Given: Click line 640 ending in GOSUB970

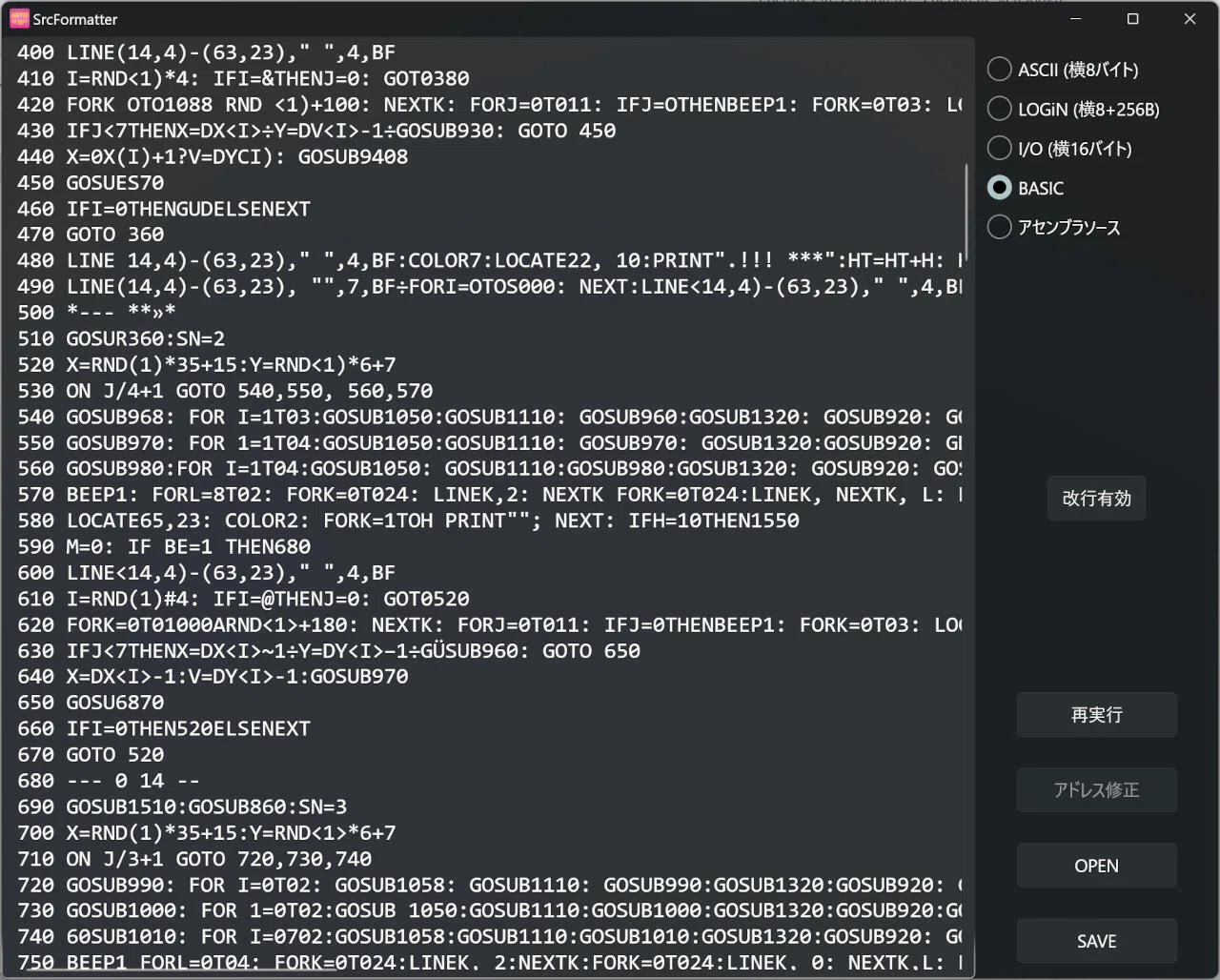Looking at the screenshot, I should click(213, 676).
